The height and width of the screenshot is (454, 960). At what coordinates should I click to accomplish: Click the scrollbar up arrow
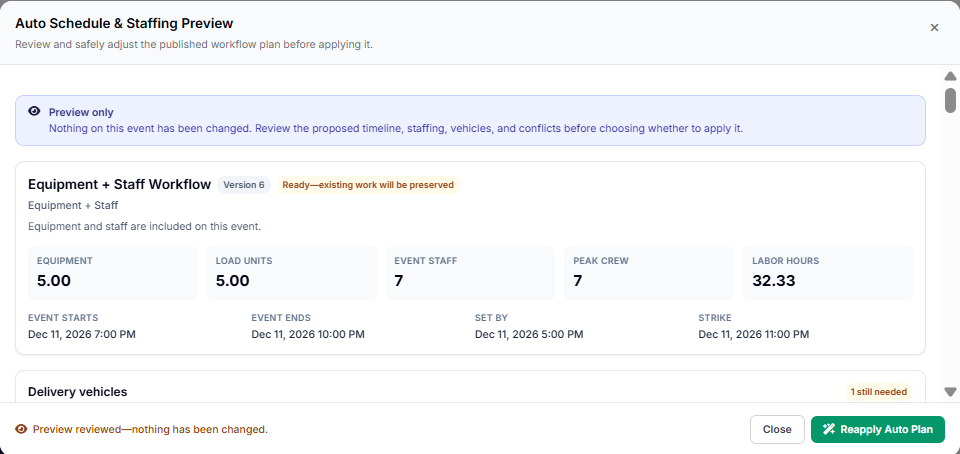click(950, 76)
